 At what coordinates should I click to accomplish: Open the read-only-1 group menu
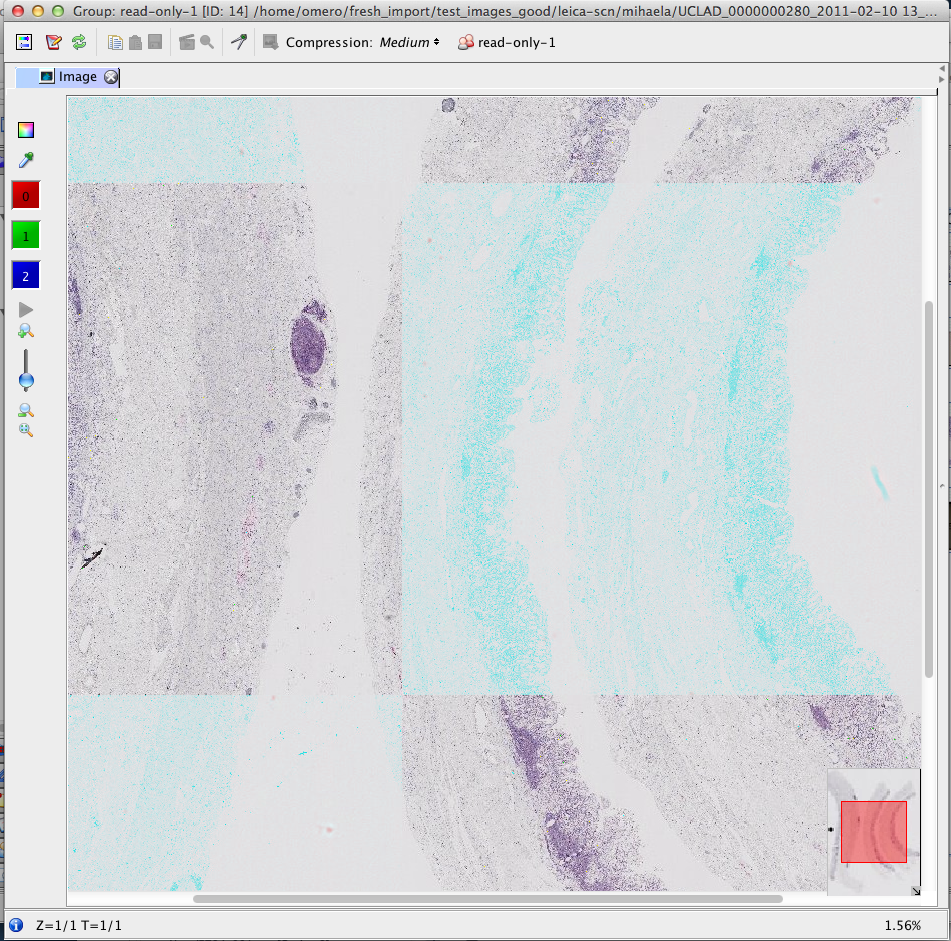506,43
